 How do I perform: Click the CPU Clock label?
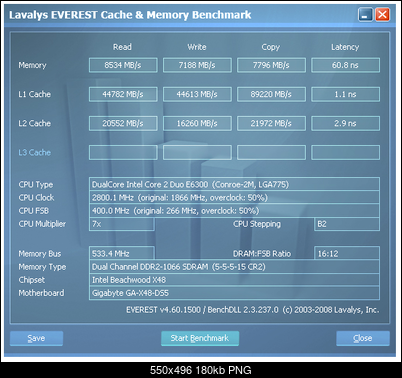pyautogui.click(x=36, y=198)
